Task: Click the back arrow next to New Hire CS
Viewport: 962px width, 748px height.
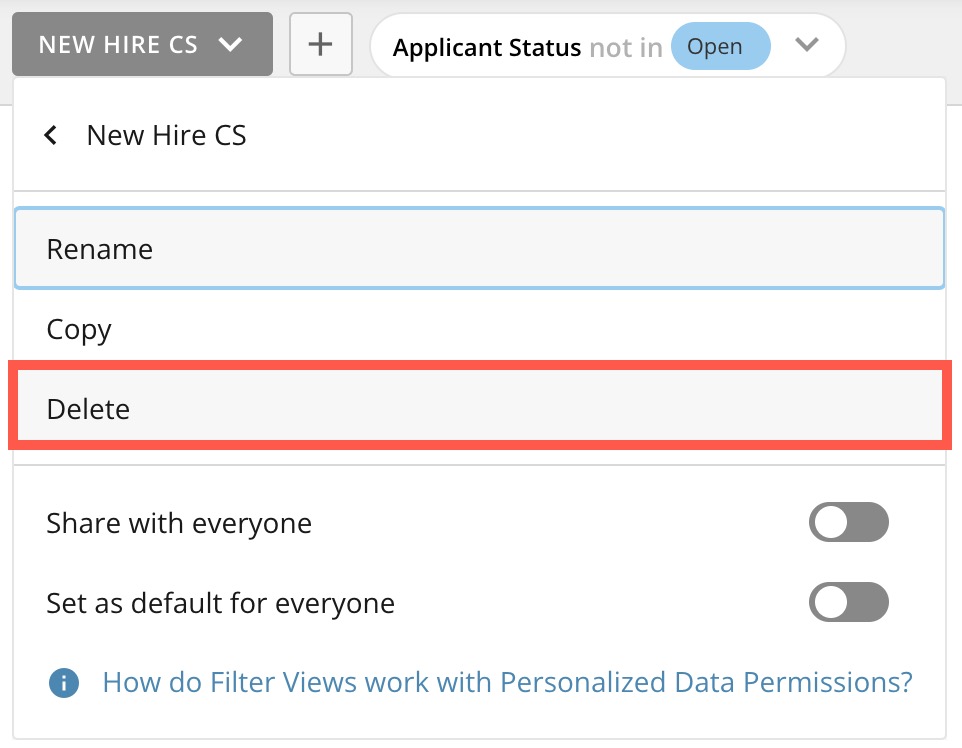Action: 51,134
